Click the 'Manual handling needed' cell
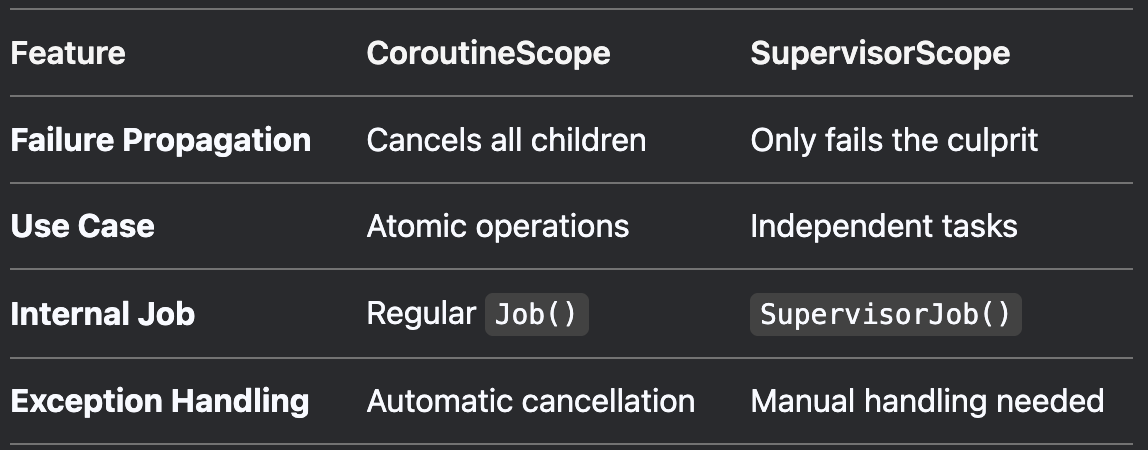 (x=927, y=401)
